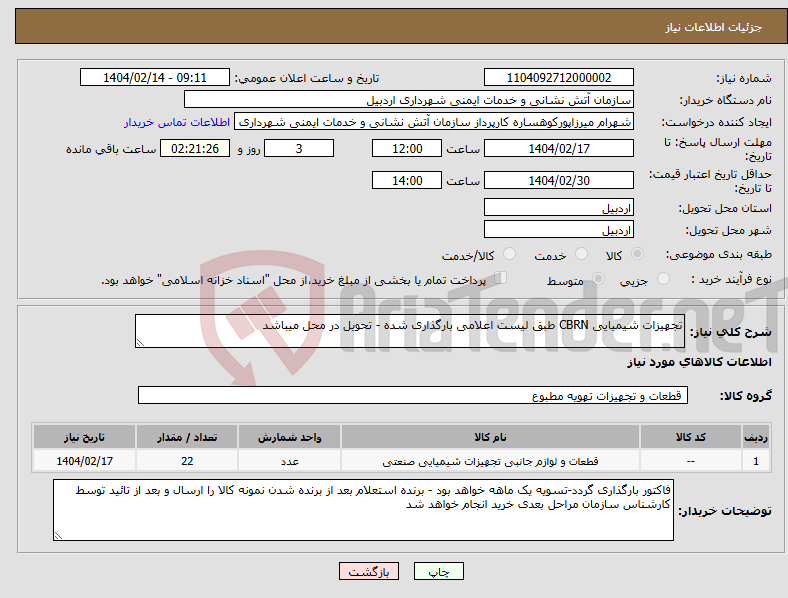Open the اطلاعات تماس خریدار link
The height and width of the screenshot is (598, 788).
coord(177,122)
